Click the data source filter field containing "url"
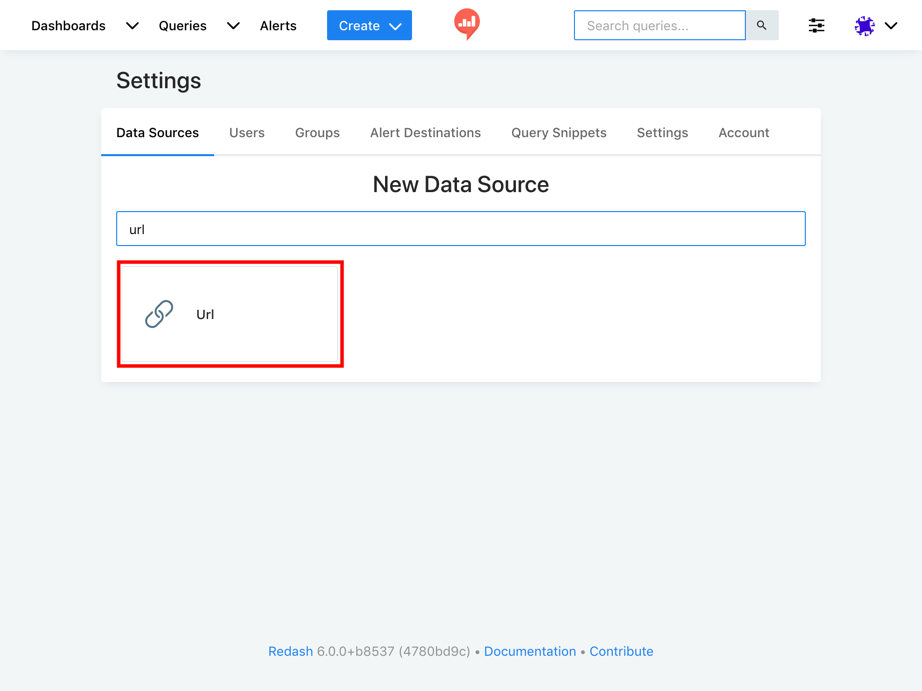Image resolution: width=922 pixels, height=691 pixels. click(x=460, y=229)
